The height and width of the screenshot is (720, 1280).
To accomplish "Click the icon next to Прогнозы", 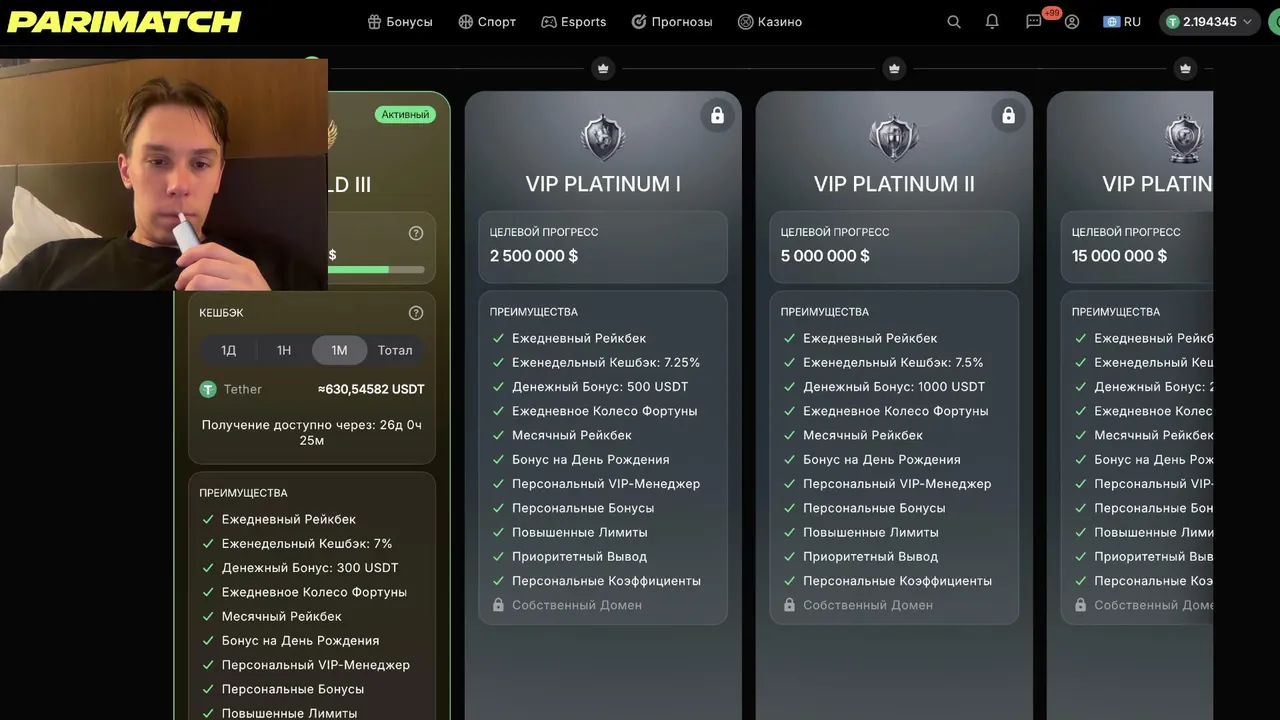I will pos(639,22).
